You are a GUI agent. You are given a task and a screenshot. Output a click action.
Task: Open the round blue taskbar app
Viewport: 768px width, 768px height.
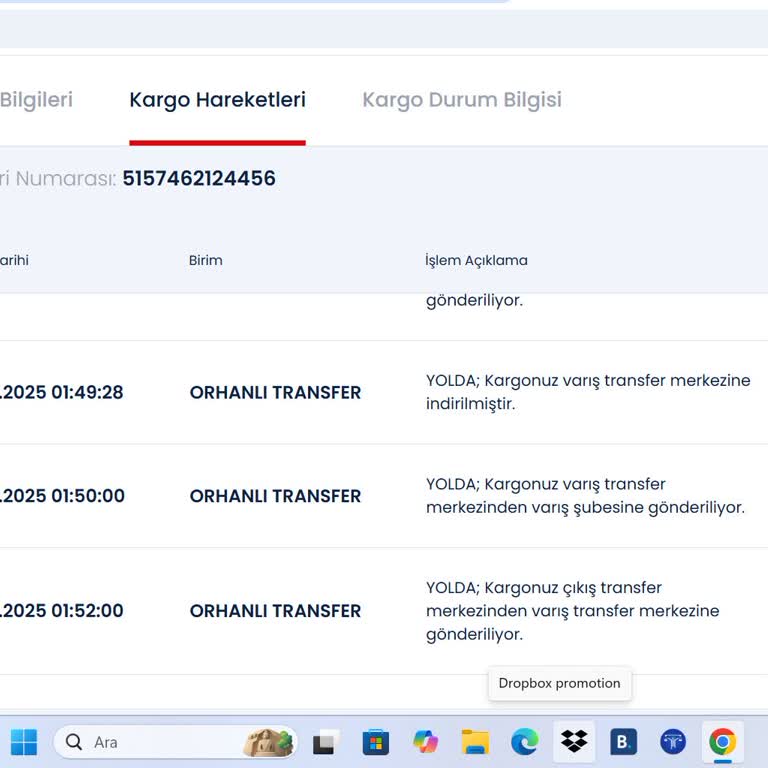[673, 742]
